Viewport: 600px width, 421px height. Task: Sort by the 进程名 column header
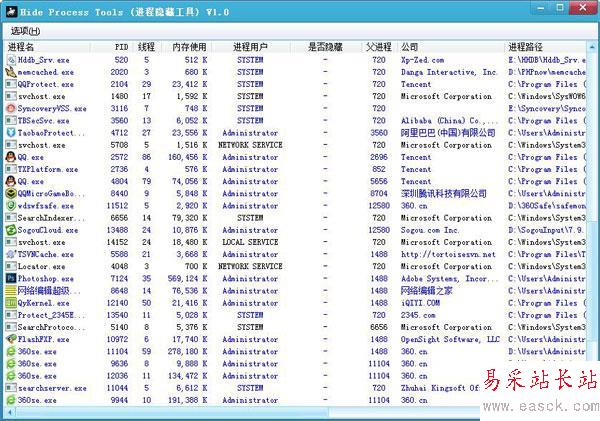pyautogui.click(x=48, y=47)
